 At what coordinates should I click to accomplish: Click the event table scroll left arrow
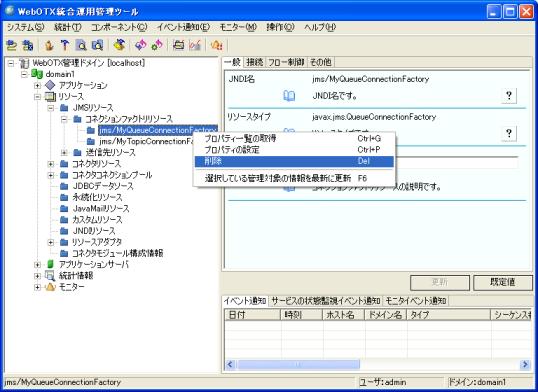coord(230,364)
